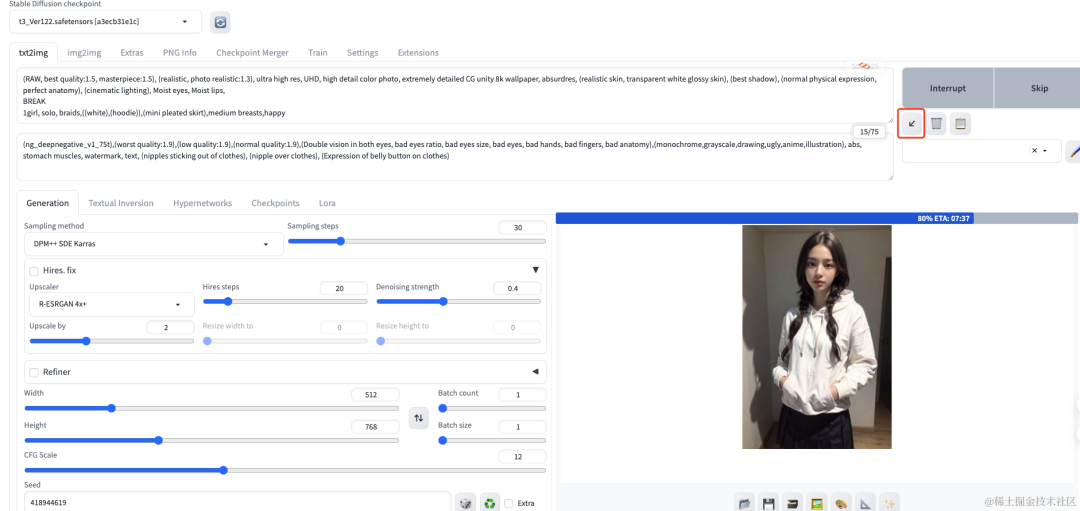1080x511 pixels.
Task: Open the R-ESRGAN 4x+ upscaler dropdown
Action: click(x=112, y=304)
